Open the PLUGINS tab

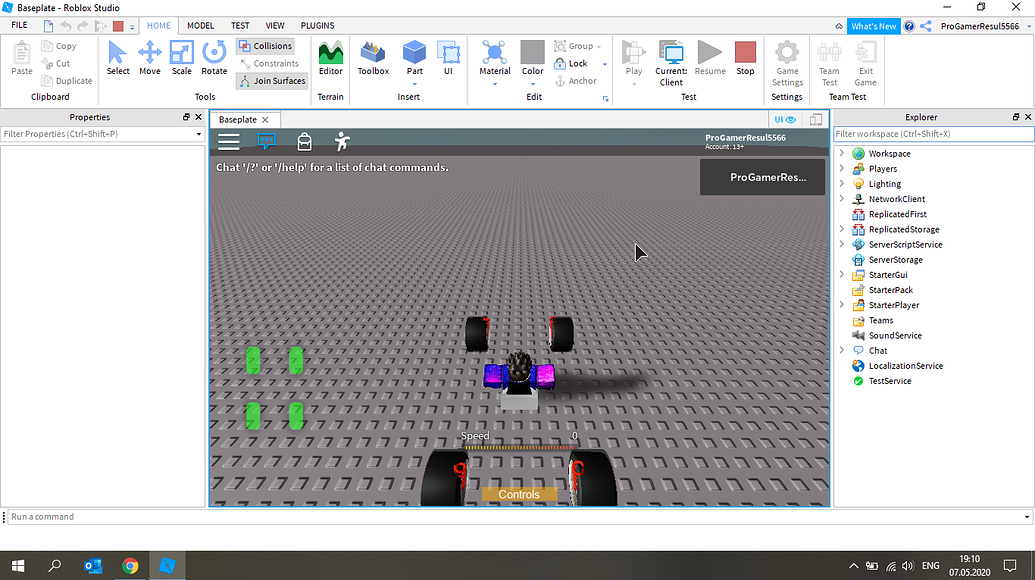317,26
